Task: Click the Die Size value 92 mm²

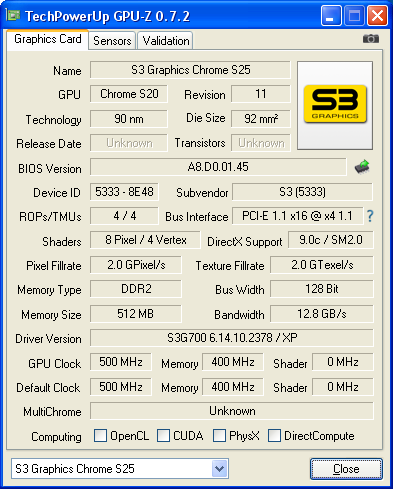Action: pos(261,119)
